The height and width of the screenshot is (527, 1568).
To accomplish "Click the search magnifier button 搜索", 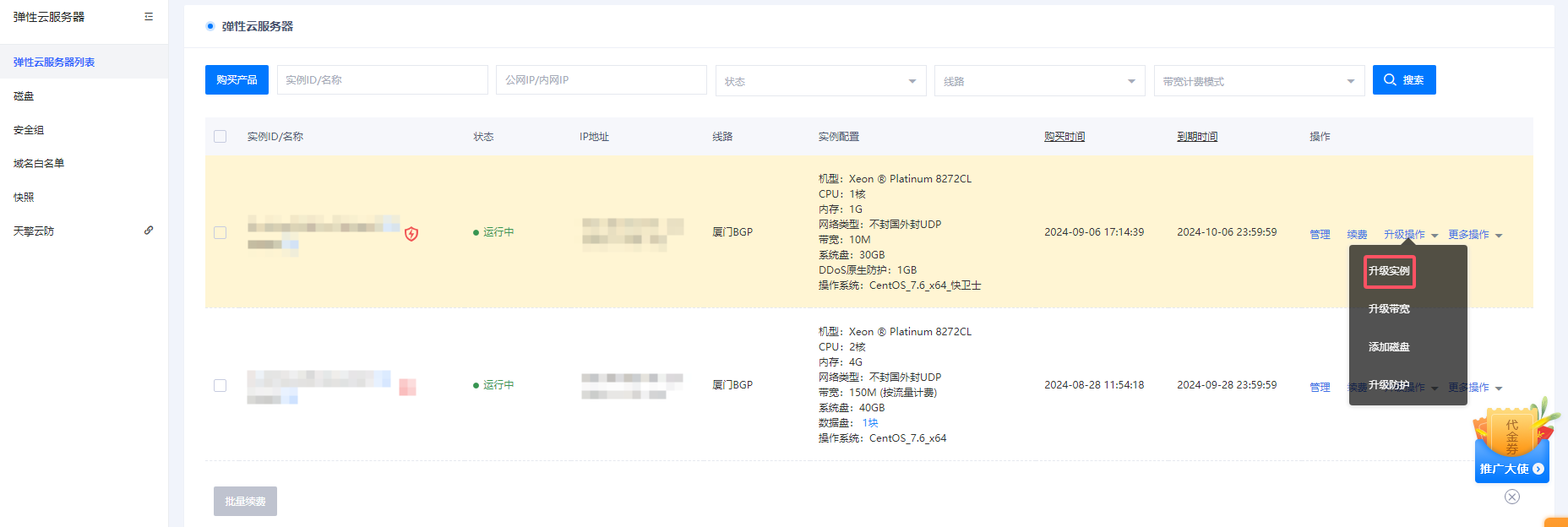I will pyautogui.click(x=1403, y=80).
